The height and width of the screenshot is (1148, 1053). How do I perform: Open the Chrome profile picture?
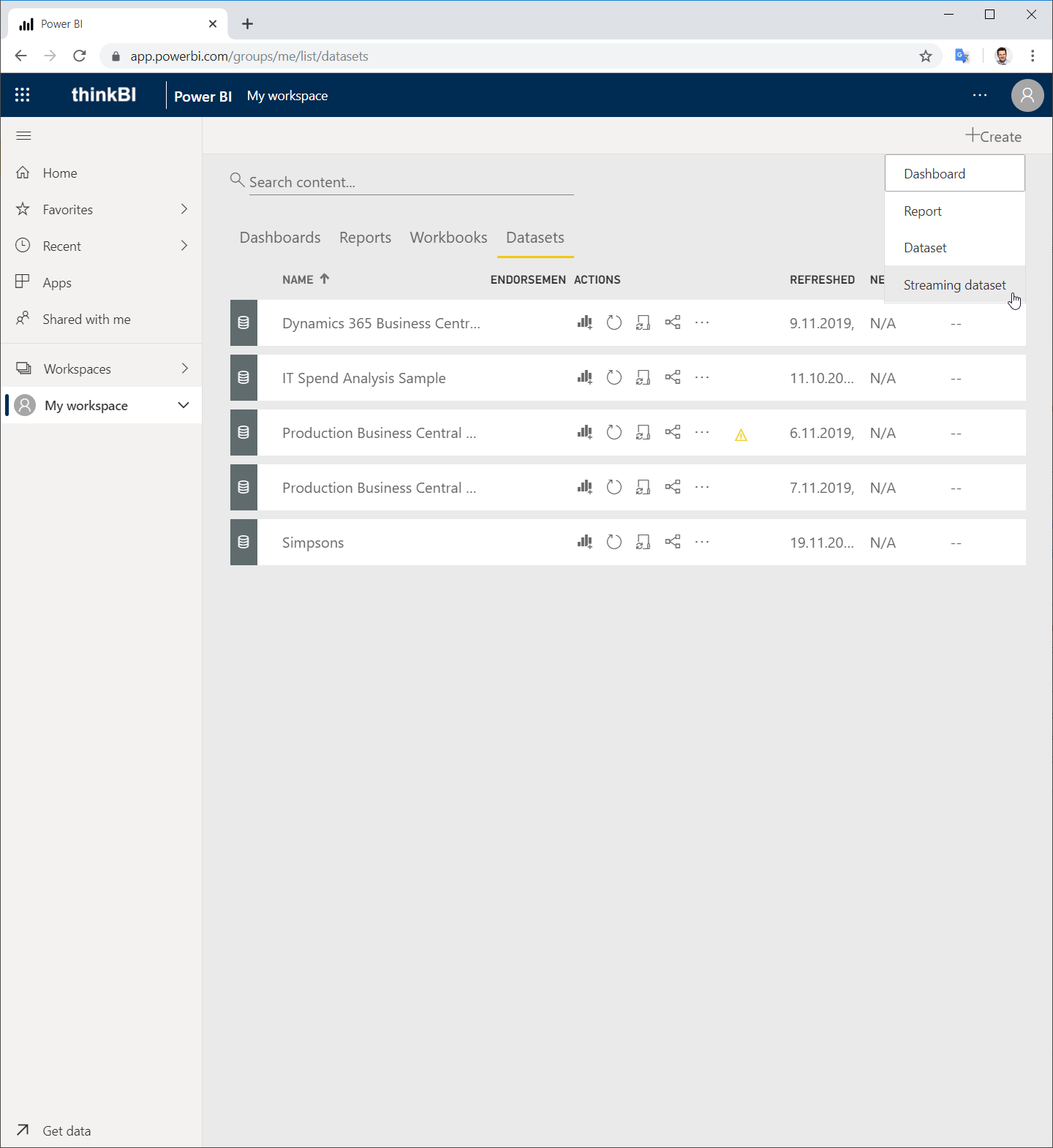pos(1003,56)
